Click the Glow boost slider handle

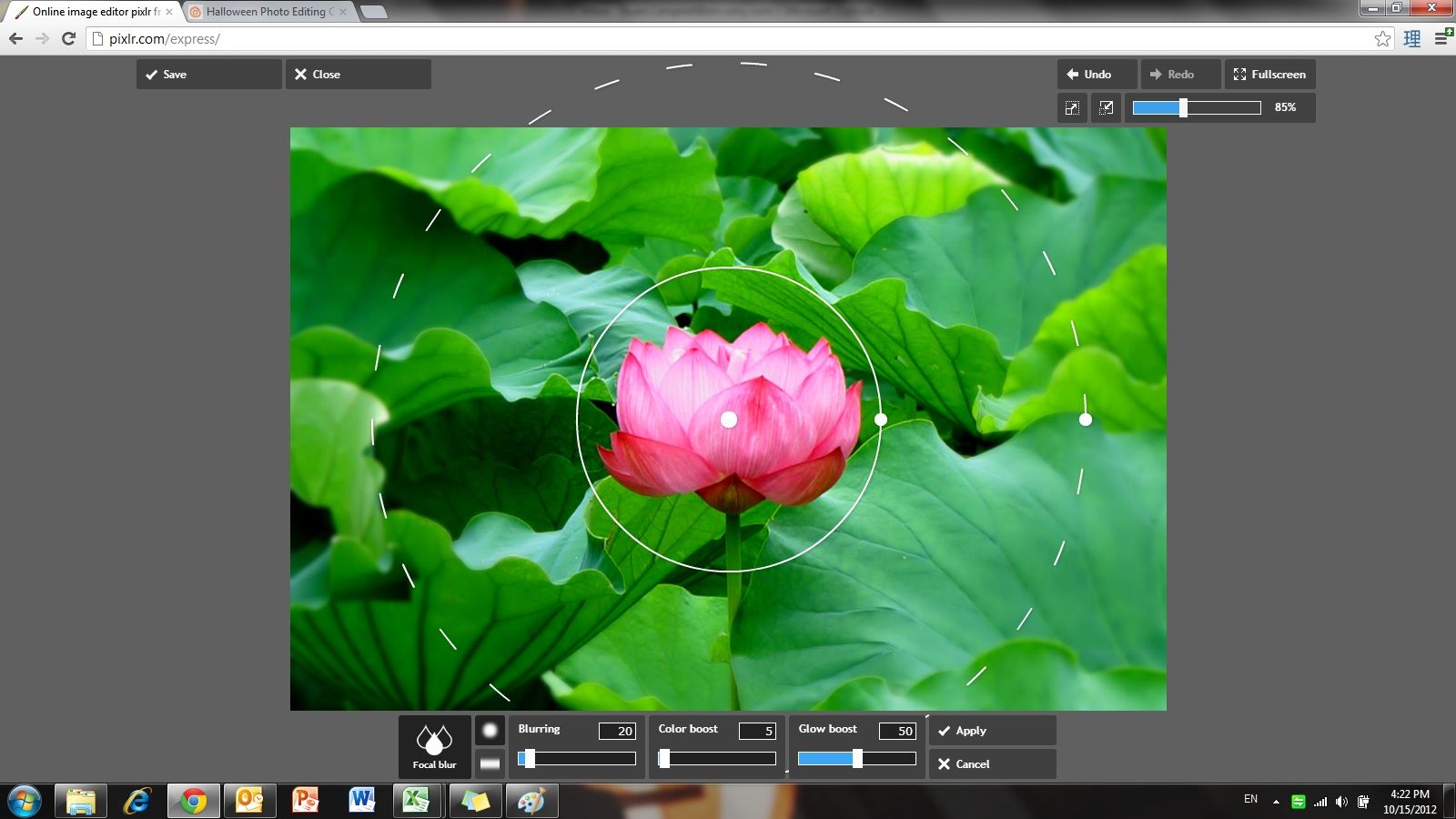click(x=857, y=759)
